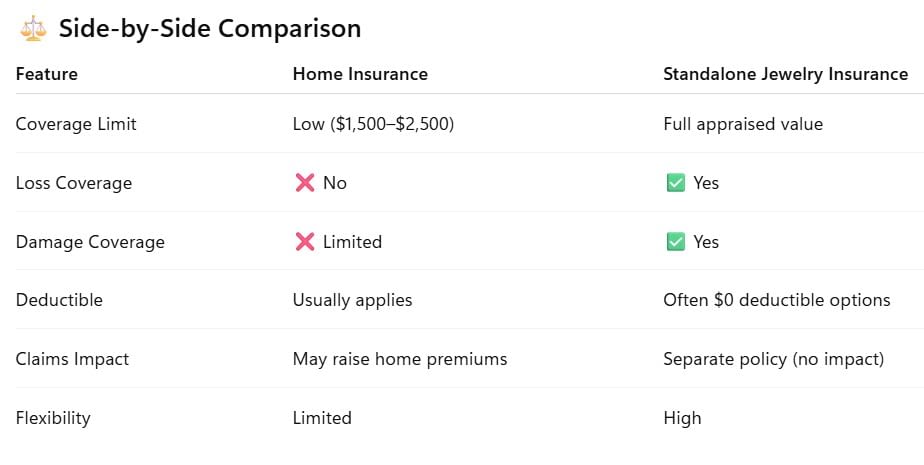Select the "Feature" column header
The height and width of the screenshot is (465, 924).
[x=47, y=74]
